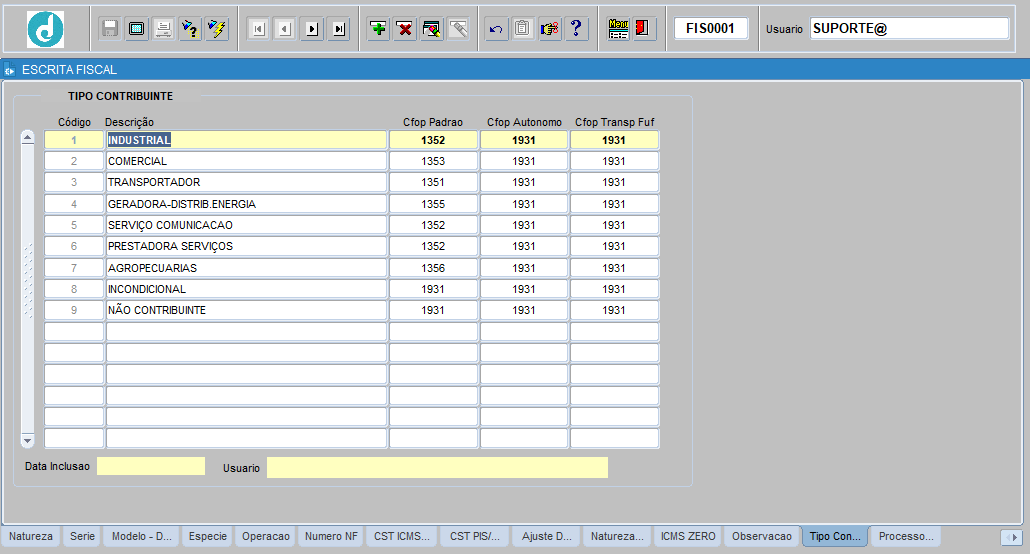The image size is (1030, 554).
Task: Open the Menu icon
Action: [x=618, y=28]
